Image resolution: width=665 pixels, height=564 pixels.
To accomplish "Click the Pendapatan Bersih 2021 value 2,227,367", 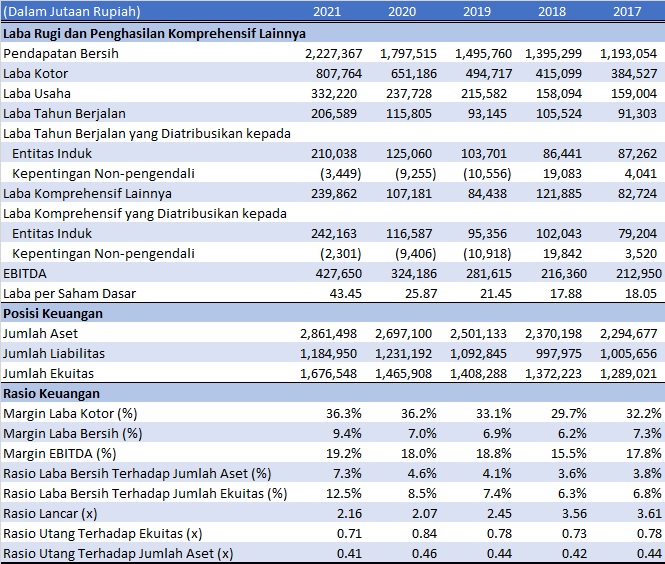I will tap(333, 53).
